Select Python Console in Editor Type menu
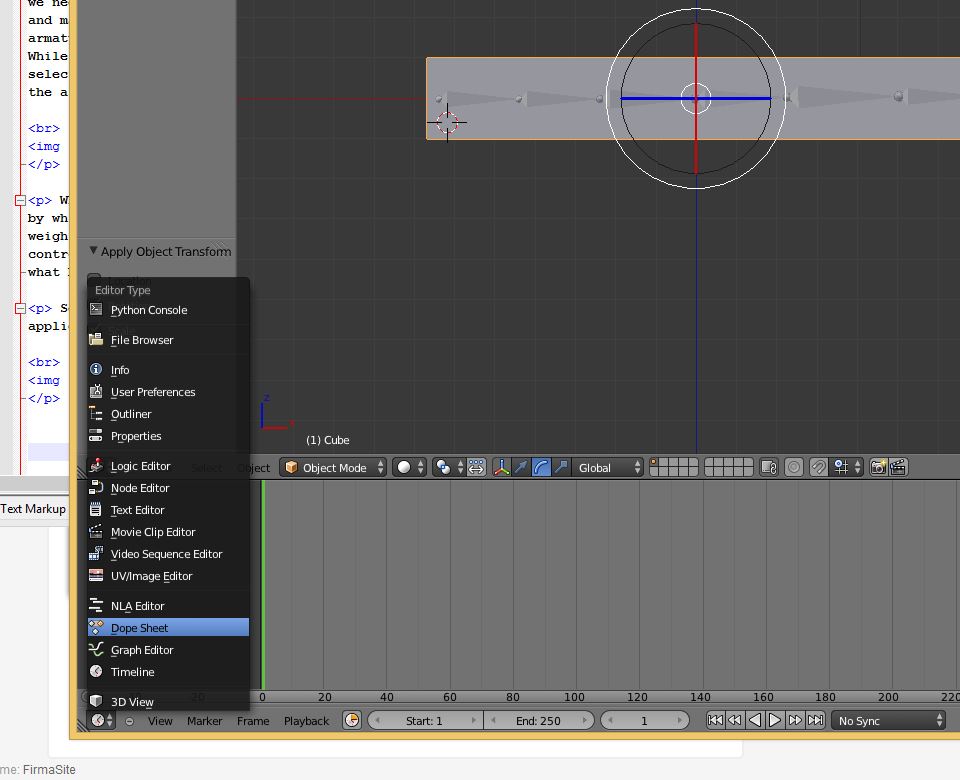The width and height of the screenshot is (960, 780). (x=168, y=310)
